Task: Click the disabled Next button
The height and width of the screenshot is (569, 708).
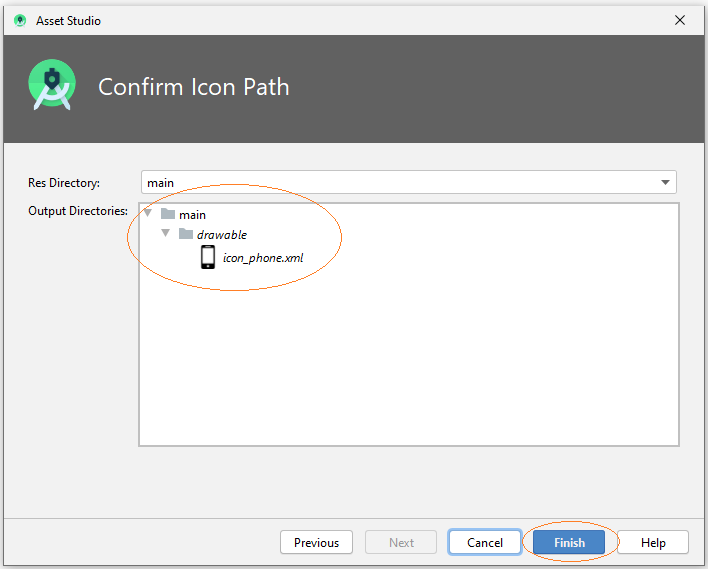Action: [401, 542]
